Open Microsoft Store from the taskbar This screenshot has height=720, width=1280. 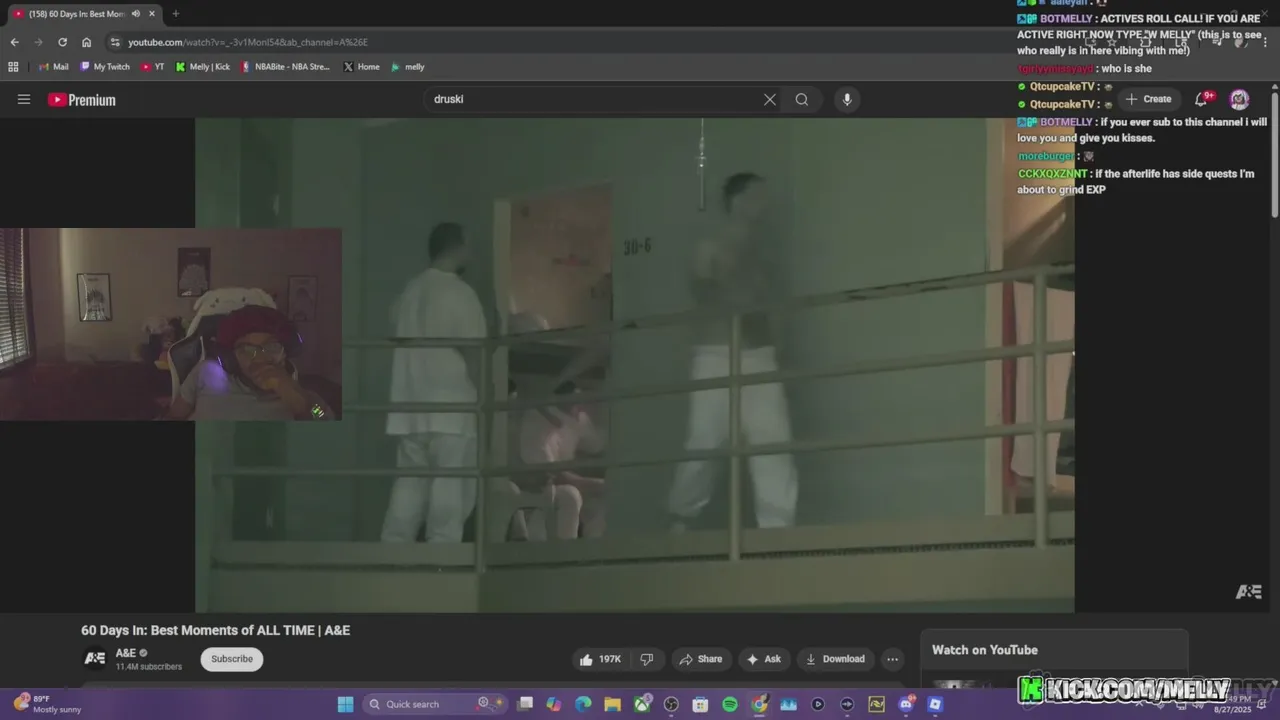(x=700, y=704)
